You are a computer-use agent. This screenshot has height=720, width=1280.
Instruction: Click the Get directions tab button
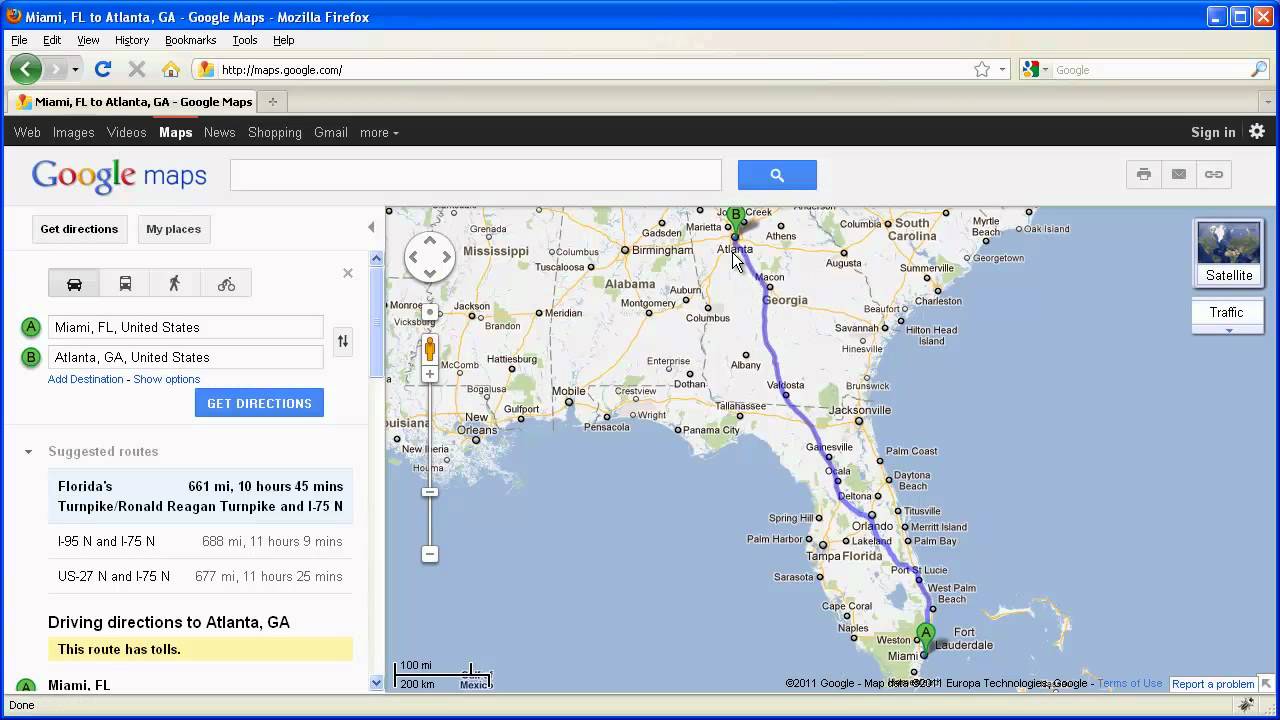click(x=79, y=229)
